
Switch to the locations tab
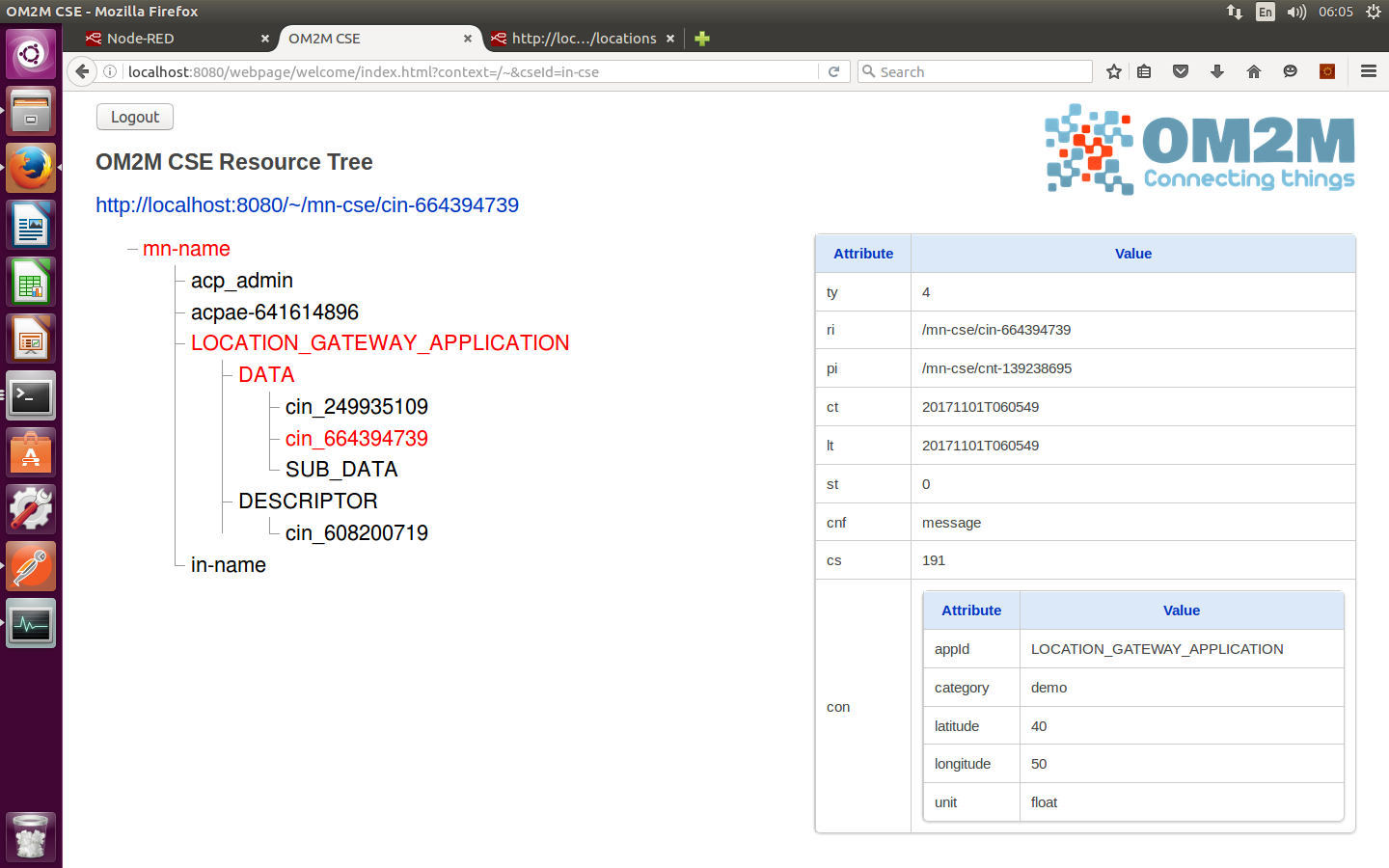point(583,39)
